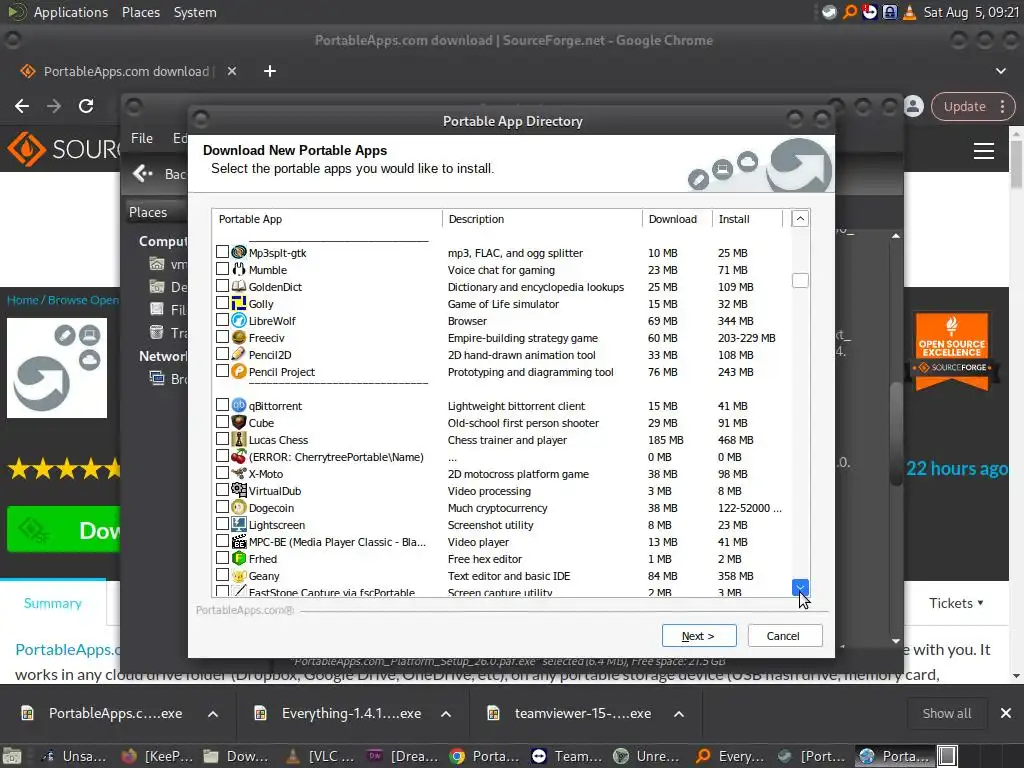Image resolution: width=1024 pixels, height=768 pixels.
Task: Click the Freeciv game icon
Action: point(239,337)
